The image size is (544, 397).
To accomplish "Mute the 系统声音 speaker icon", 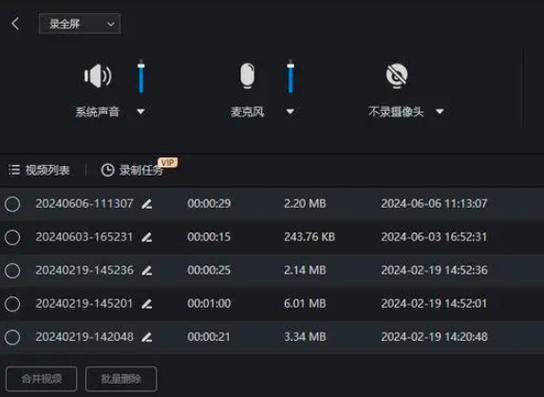I will tap(97, 76).
